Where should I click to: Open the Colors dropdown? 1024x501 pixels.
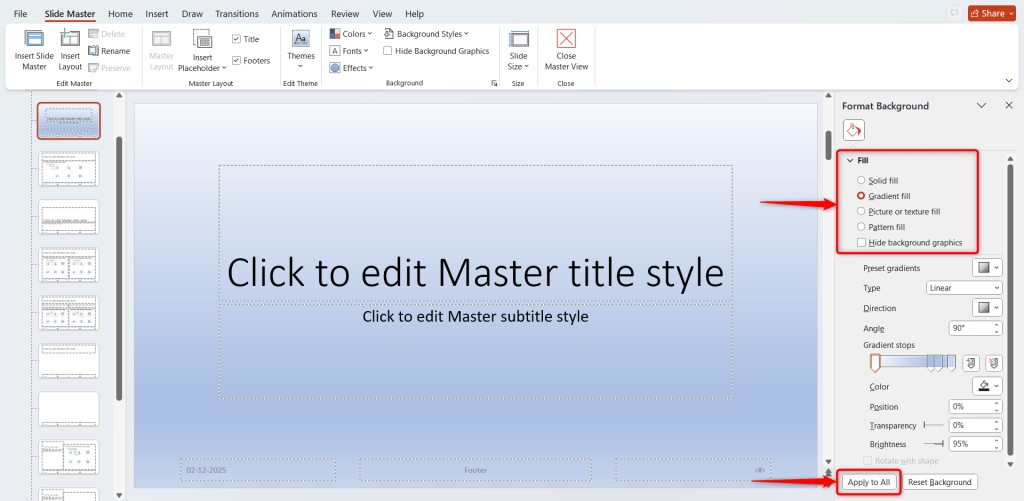click(351, 34)
